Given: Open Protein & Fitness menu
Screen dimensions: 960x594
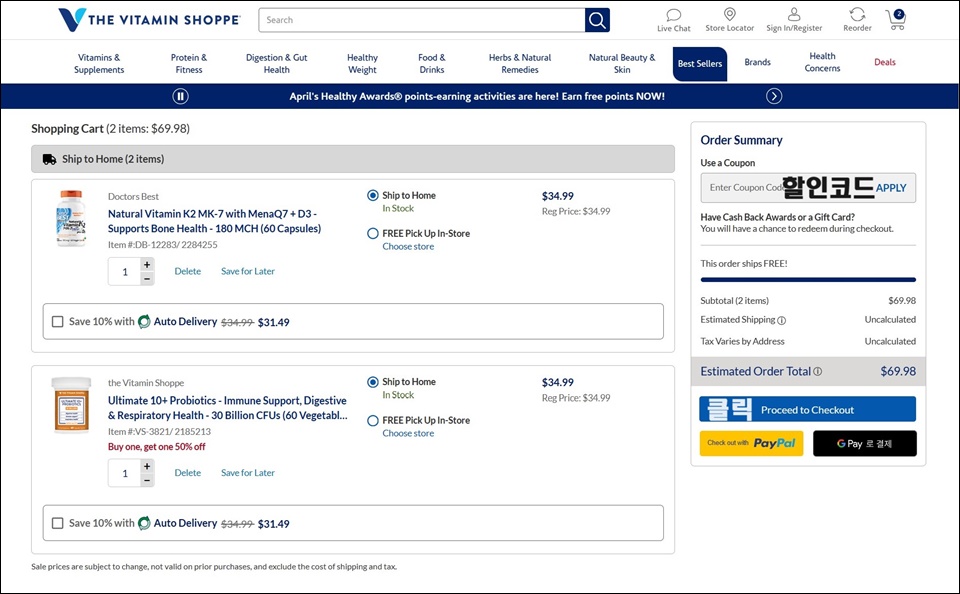Looking at the screenshot, I should tap(189, 63).
